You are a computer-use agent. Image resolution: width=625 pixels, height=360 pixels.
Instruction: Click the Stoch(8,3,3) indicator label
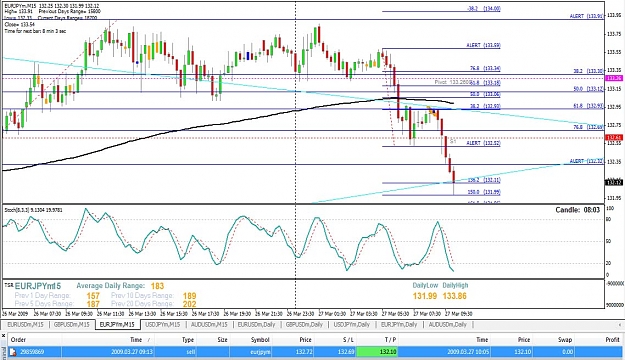pyautogui.click(x=33, y=210)
